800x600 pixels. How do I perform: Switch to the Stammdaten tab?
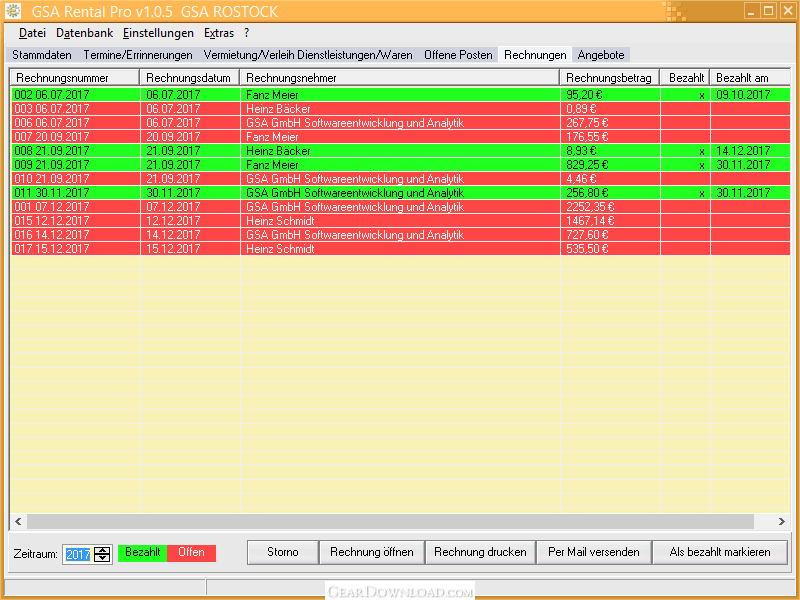click(42, 55)
